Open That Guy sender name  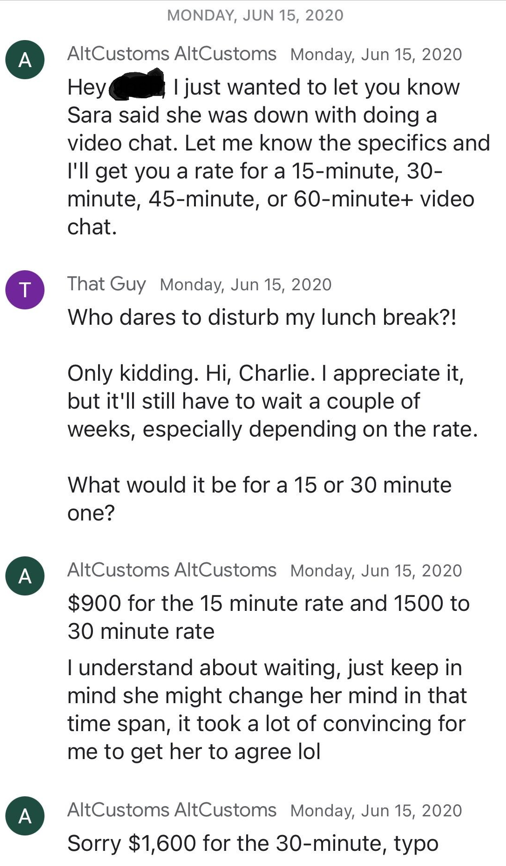pyautogui.click(x=107, y=284)
